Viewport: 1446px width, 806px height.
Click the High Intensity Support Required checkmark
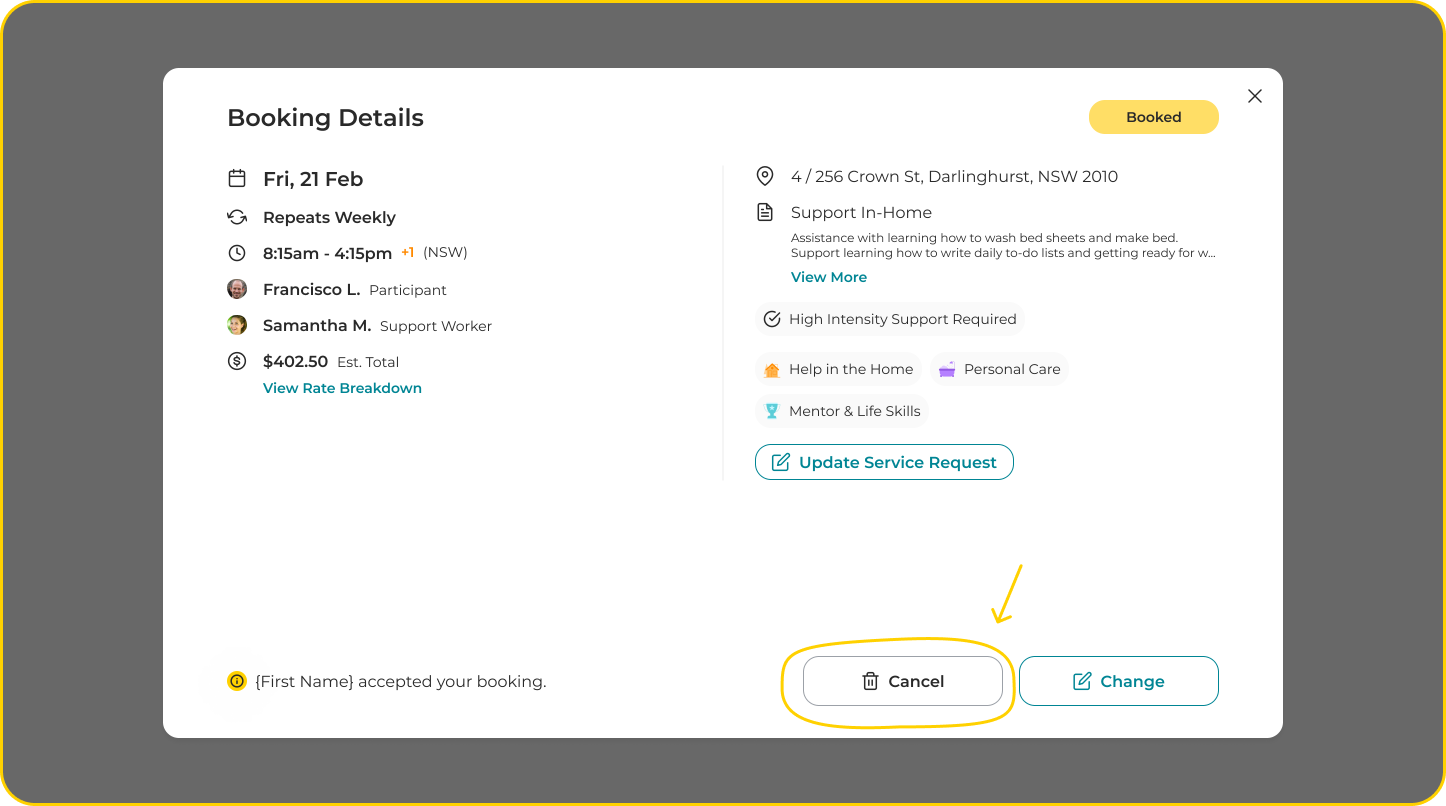(772, 319)
